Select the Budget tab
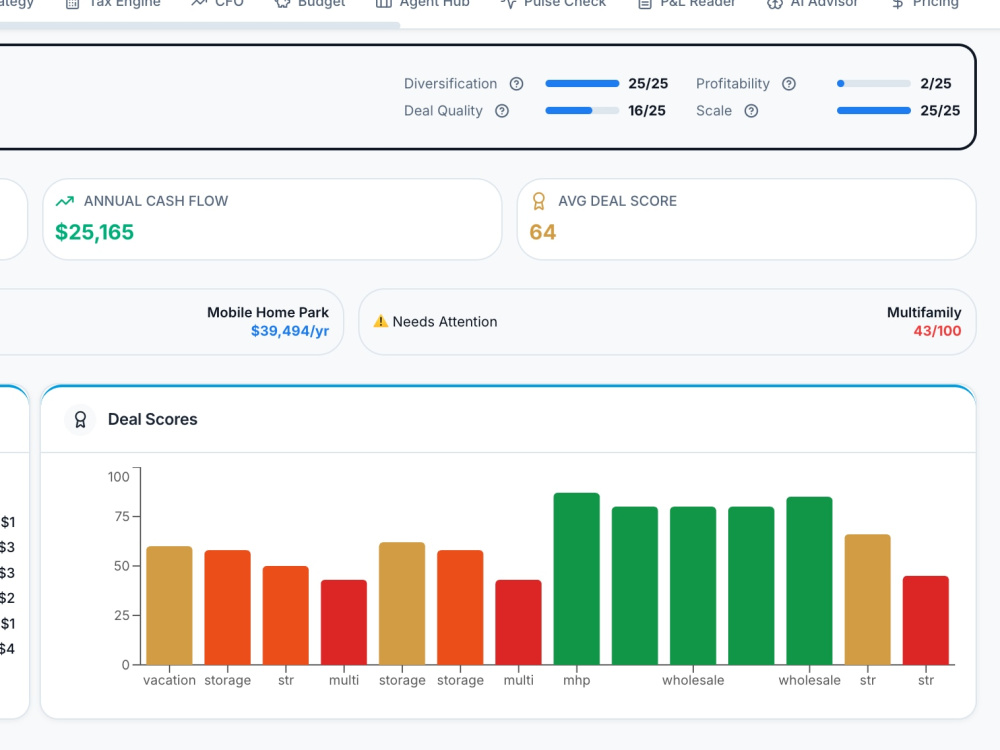This screenshot has height=750, width=1000. [310, 3]
